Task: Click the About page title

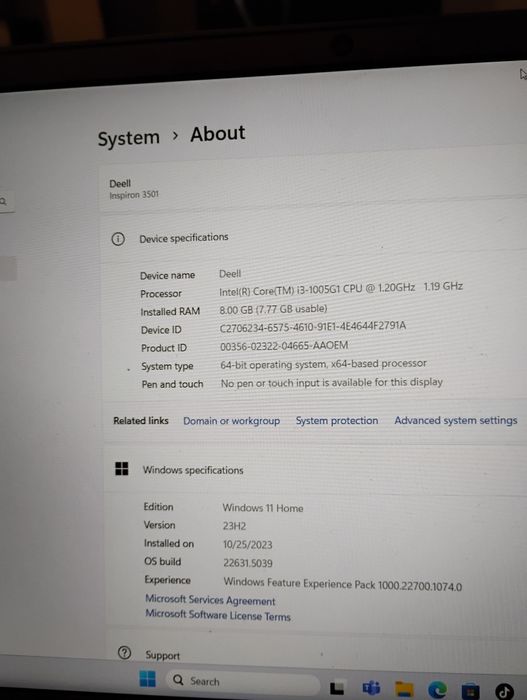Action: 218,133
